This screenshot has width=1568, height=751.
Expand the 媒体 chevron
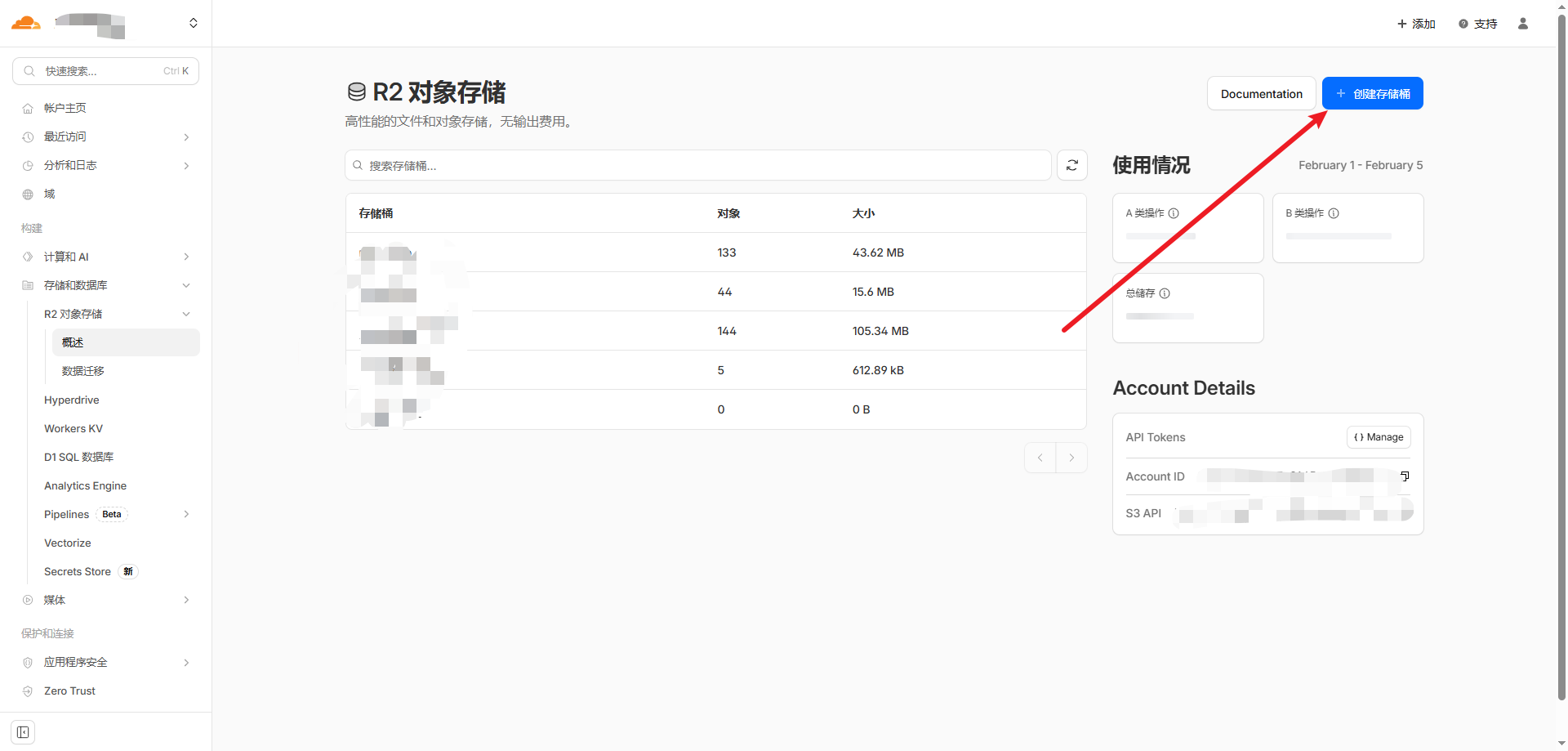pos(186,600)
